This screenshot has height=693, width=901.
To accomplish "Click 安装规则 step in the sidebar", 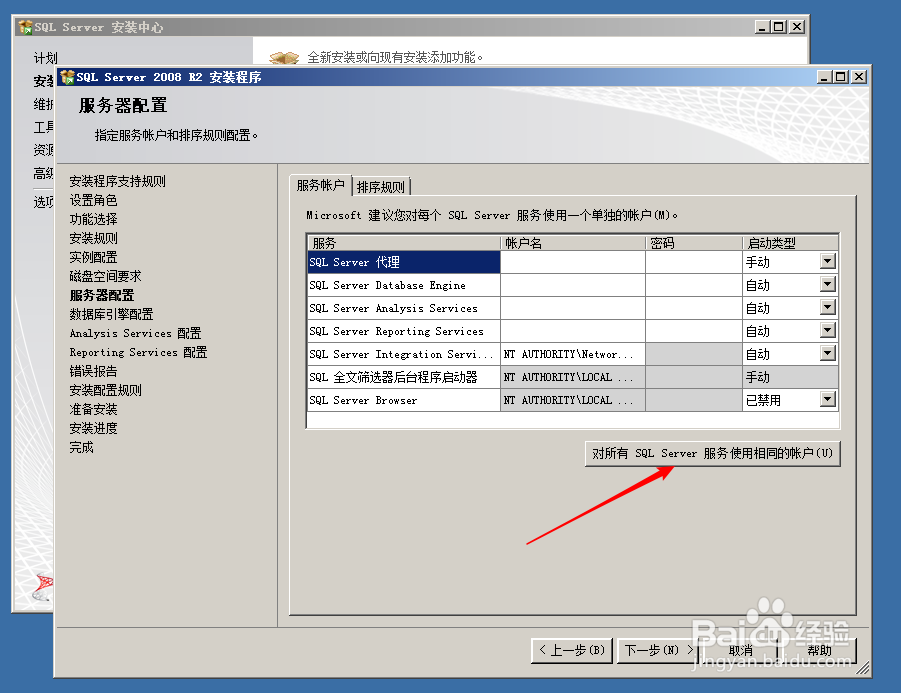I will coord(93,238).
